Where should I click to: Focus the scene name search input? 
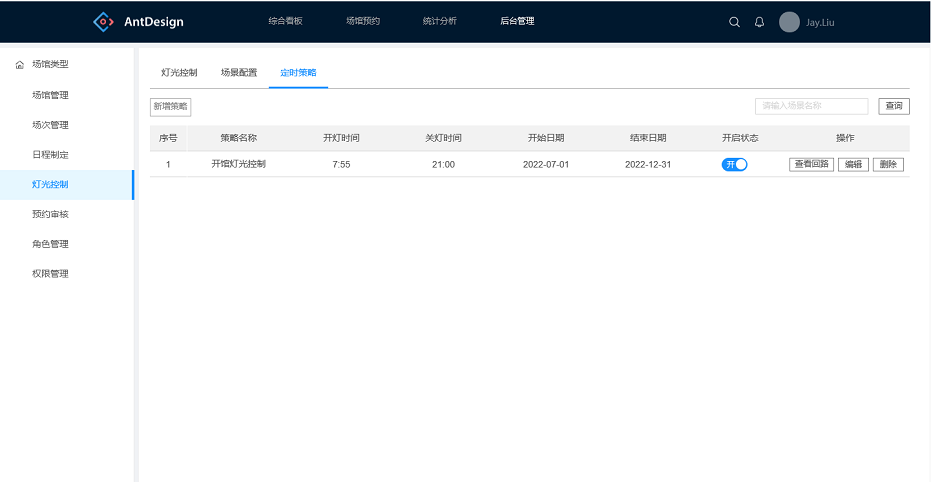click(x=811, y=106)
